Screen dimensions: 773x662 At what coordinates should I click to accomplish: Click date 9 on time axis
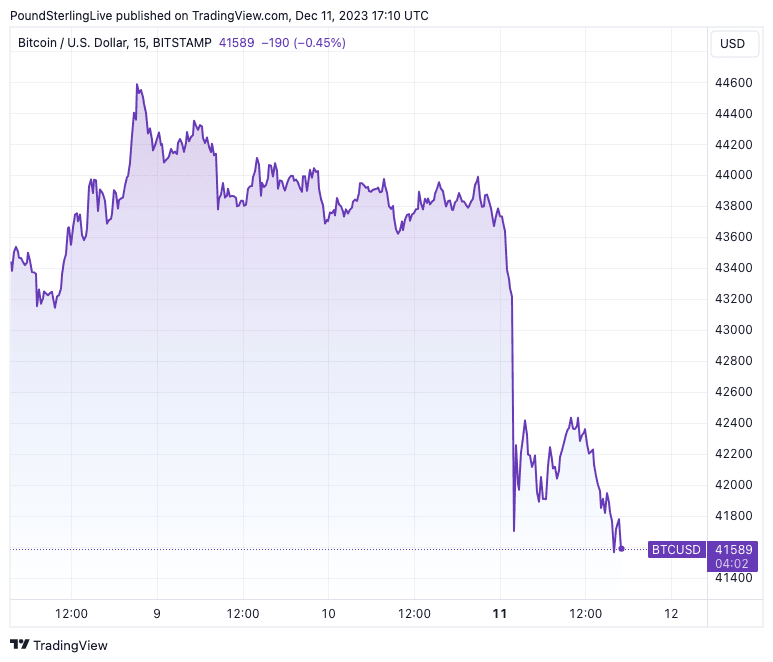click(x=157, y=613)
